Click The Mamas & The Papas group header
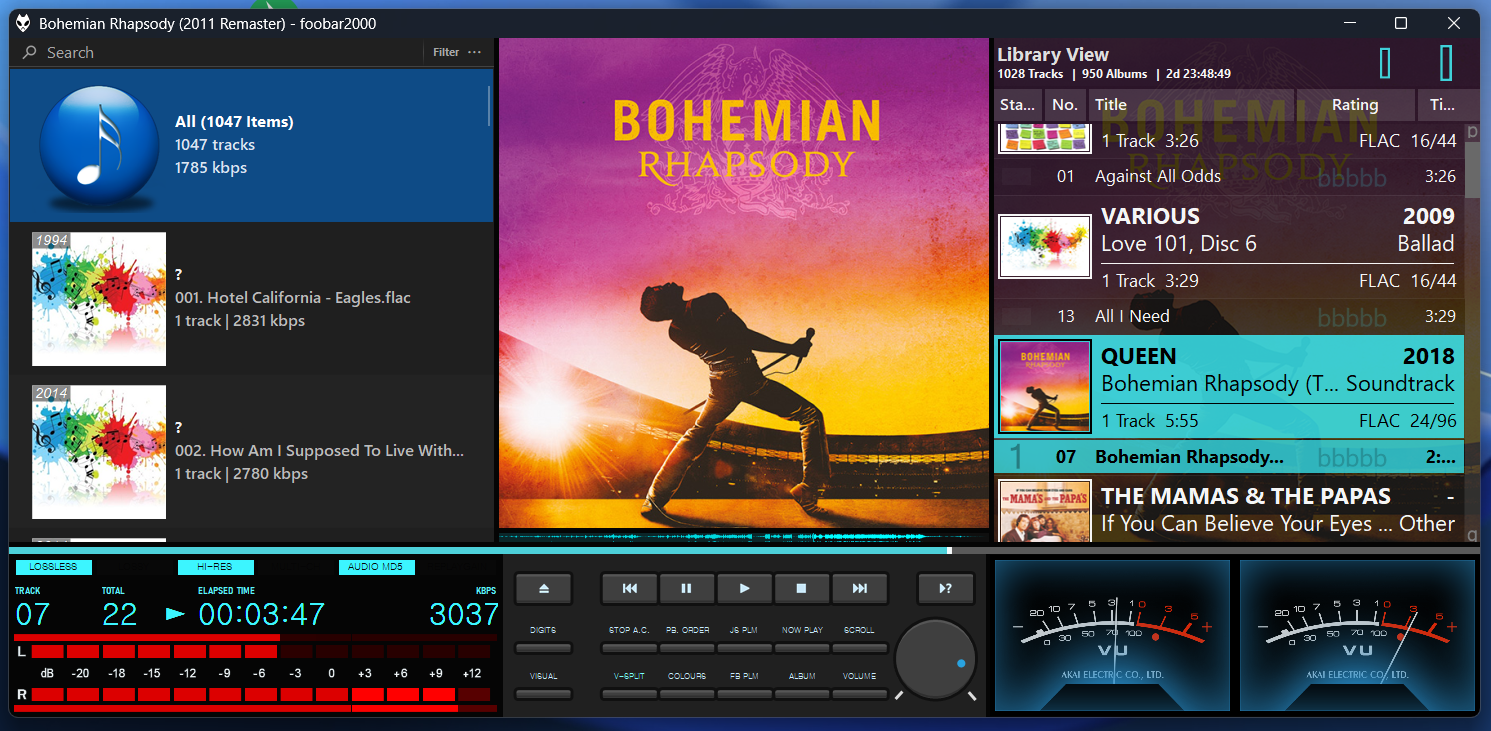Image resolution: width=1491 pixels, height=731 pixels. pos(1229,510)
